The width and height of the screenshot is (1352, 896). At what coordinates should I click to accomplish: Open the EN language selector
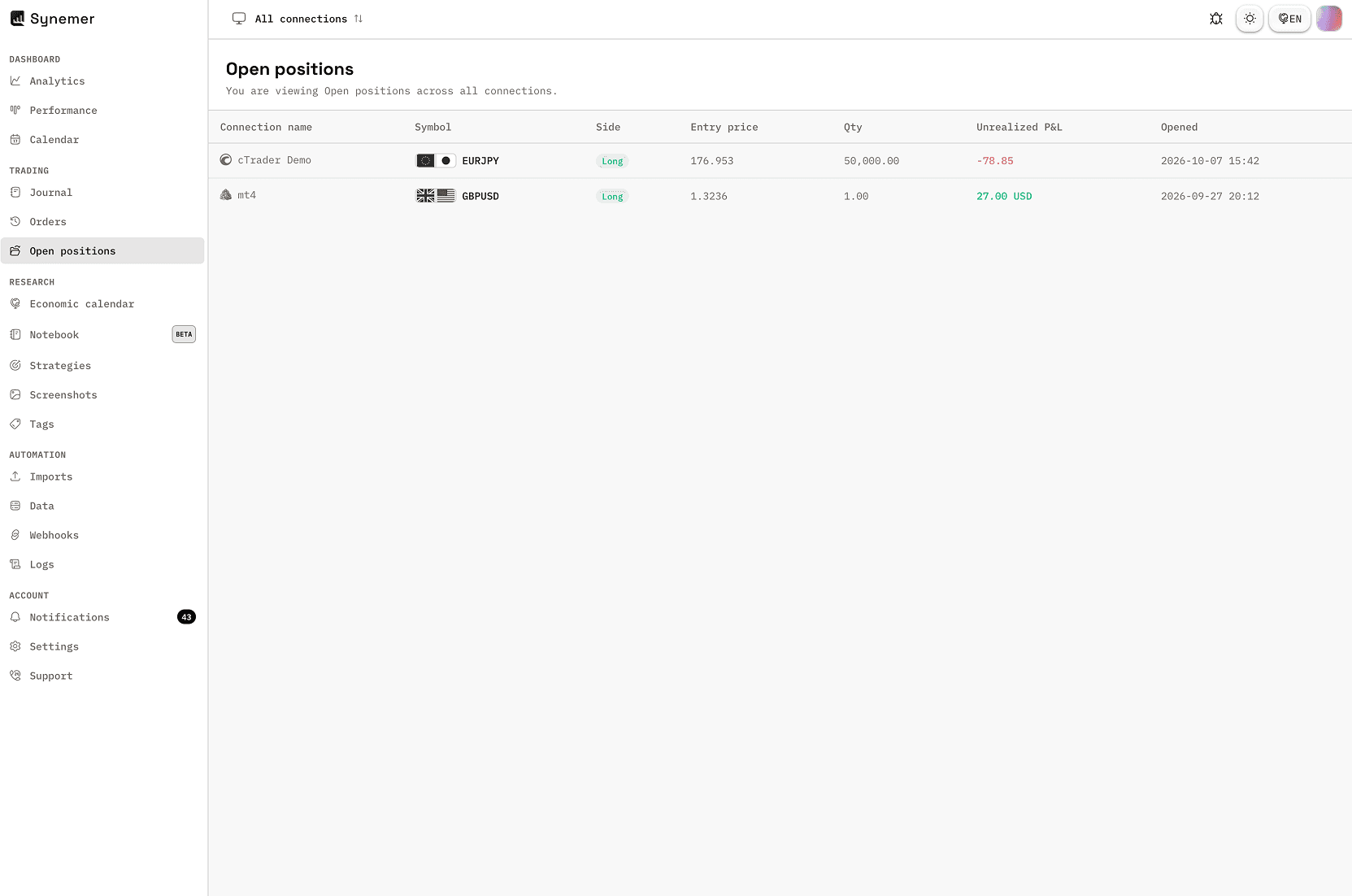click(x=1289, y=19)
